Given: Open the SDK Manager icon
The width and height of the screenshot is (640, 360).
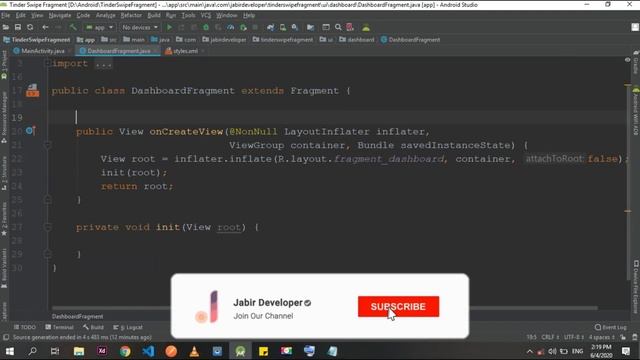Looking at the screenshot, I should point(295,27).
